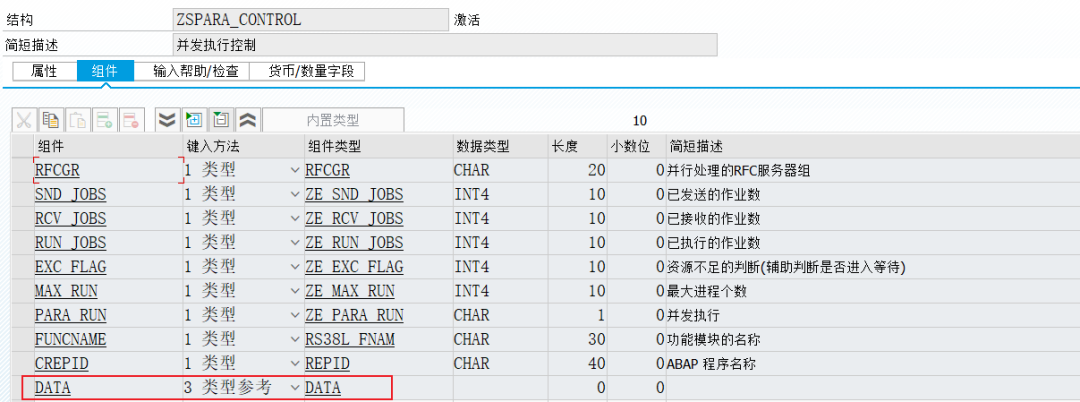
Task: Click the Cut (scissors) toolbar icon
Action: [x=24, y=120]
